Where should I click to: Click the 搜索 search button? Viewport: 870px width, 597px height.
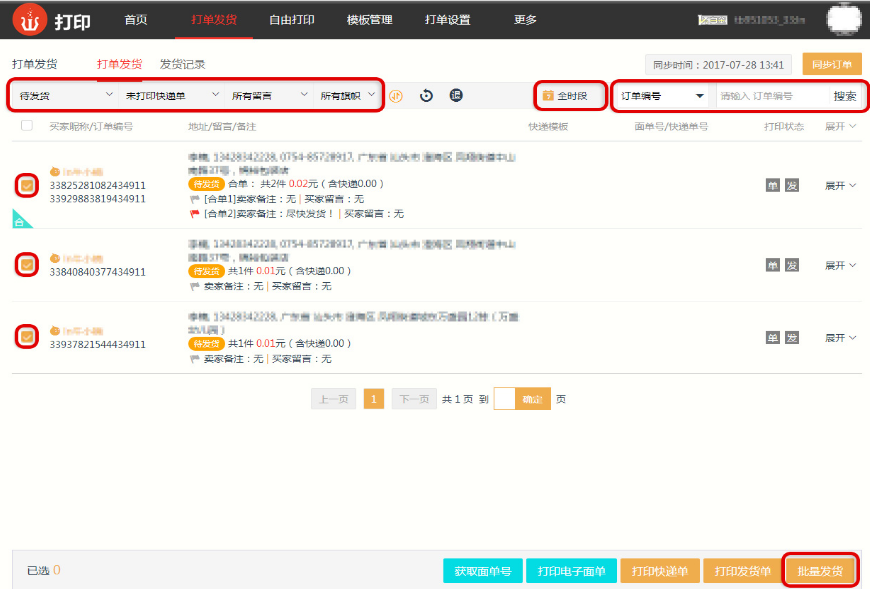point(845,96)
